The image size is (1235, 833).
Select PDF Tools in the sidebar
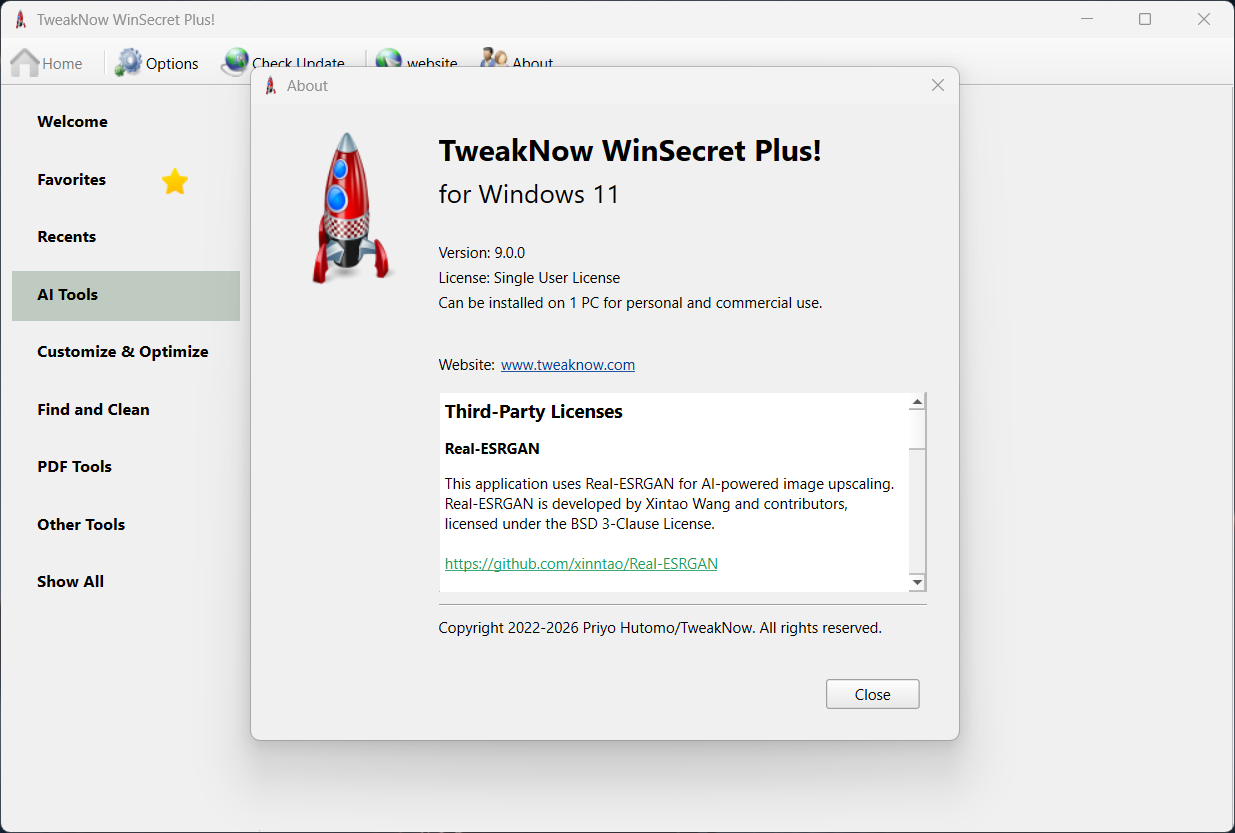[75, 467]
